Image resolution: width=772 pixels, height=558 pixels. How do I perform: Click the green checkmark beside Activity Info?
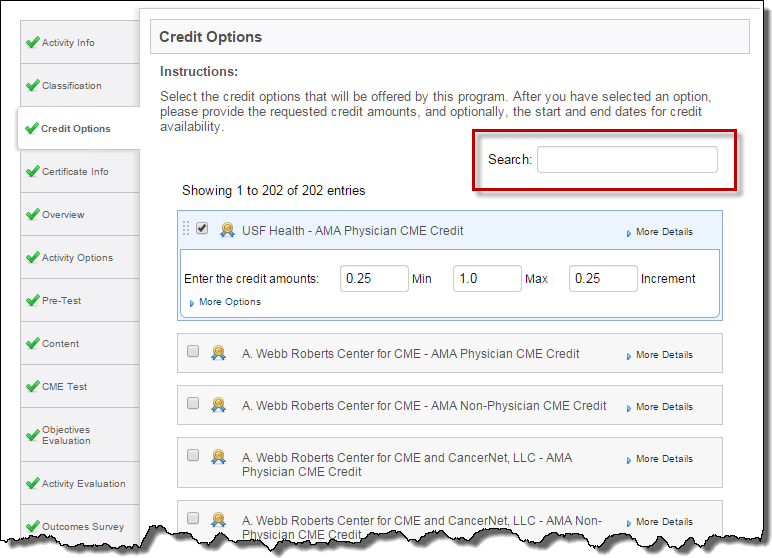coord(32,42)
